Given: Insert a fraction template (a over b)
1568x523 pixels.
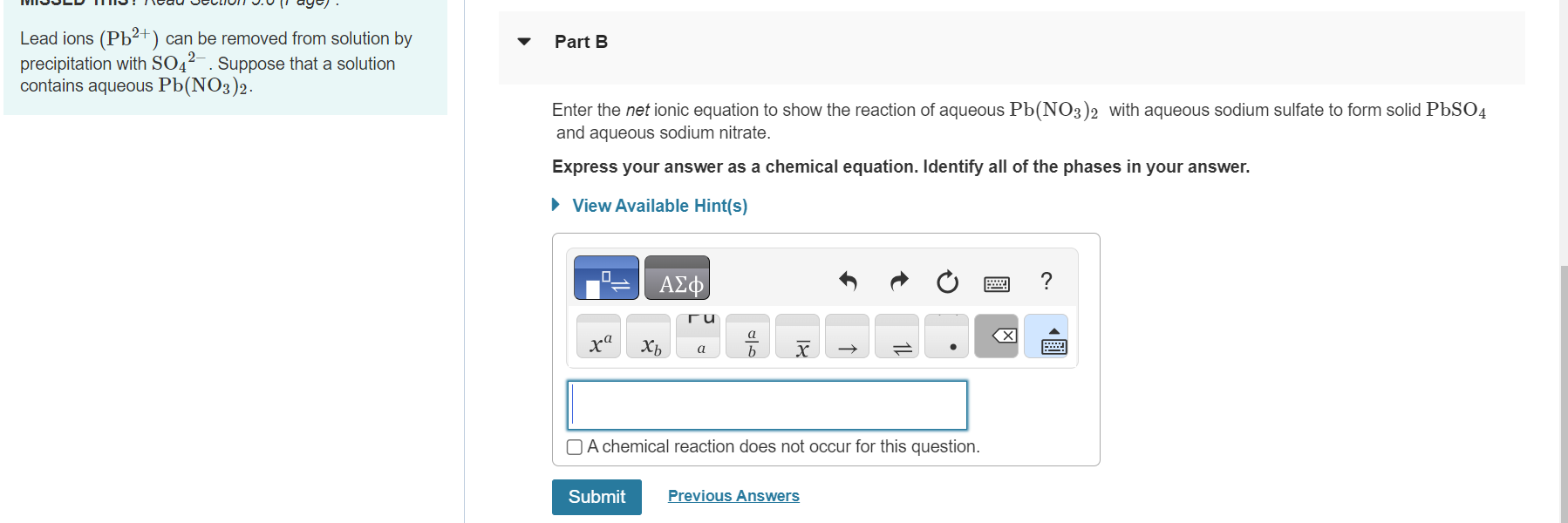Looking at the screenshot, I should coord(748,337).
